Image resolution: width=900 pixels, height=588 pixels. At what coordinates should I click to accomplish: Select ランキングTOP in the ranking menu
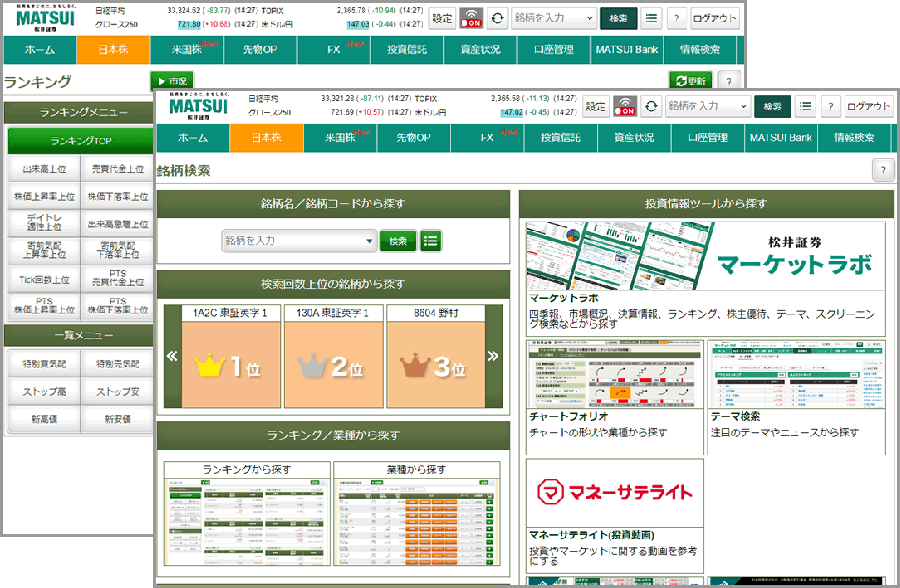80,141
